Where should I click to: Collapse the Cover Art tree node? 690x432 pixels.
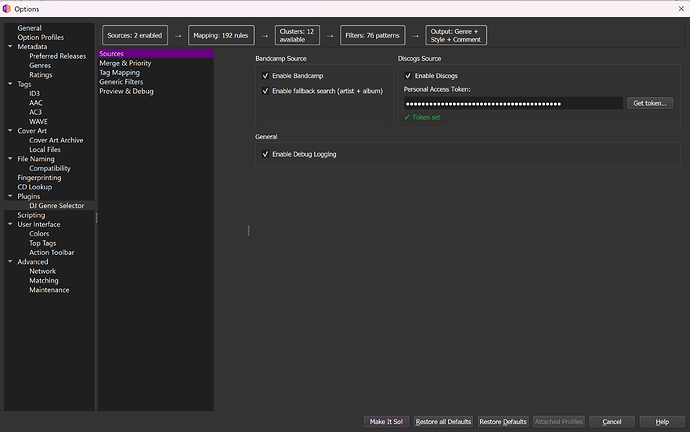[x=10, y=130]
